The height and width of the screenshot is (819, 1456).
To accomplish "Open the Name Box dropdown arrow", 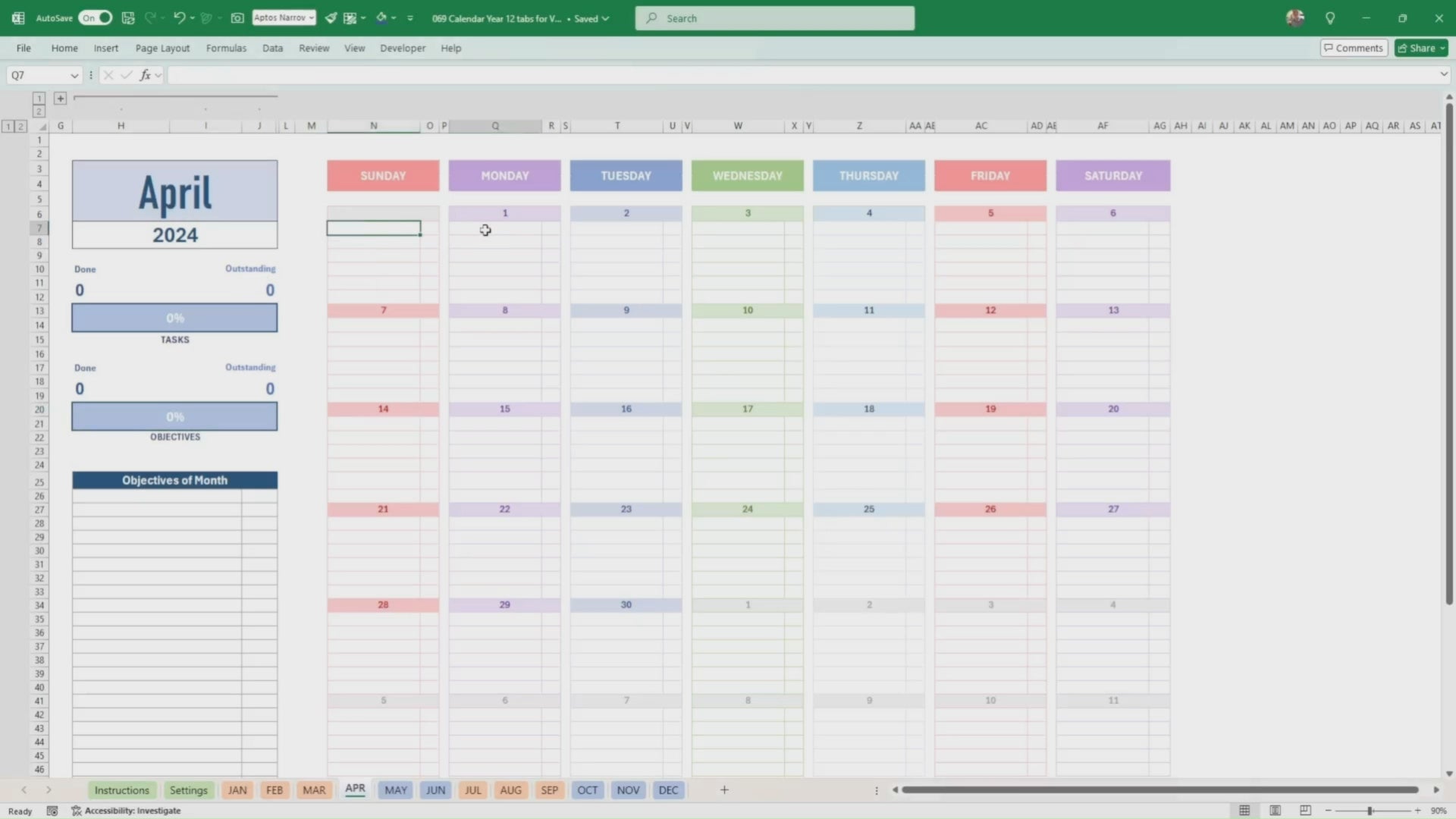I will (x=74, y=75).
